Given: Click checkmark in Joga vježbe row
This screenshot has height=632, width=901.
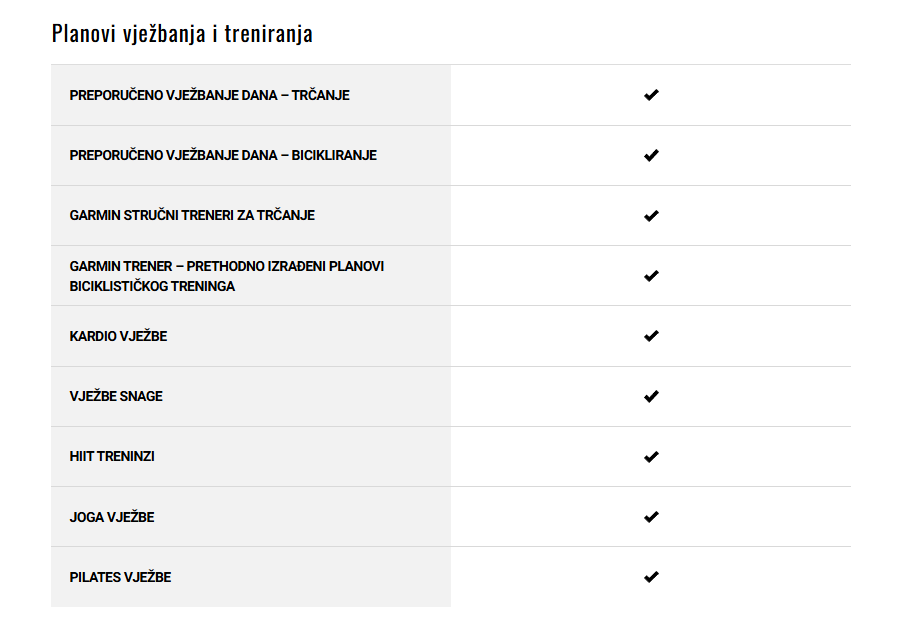Looking at the screenshot, I should click(651, 517).
